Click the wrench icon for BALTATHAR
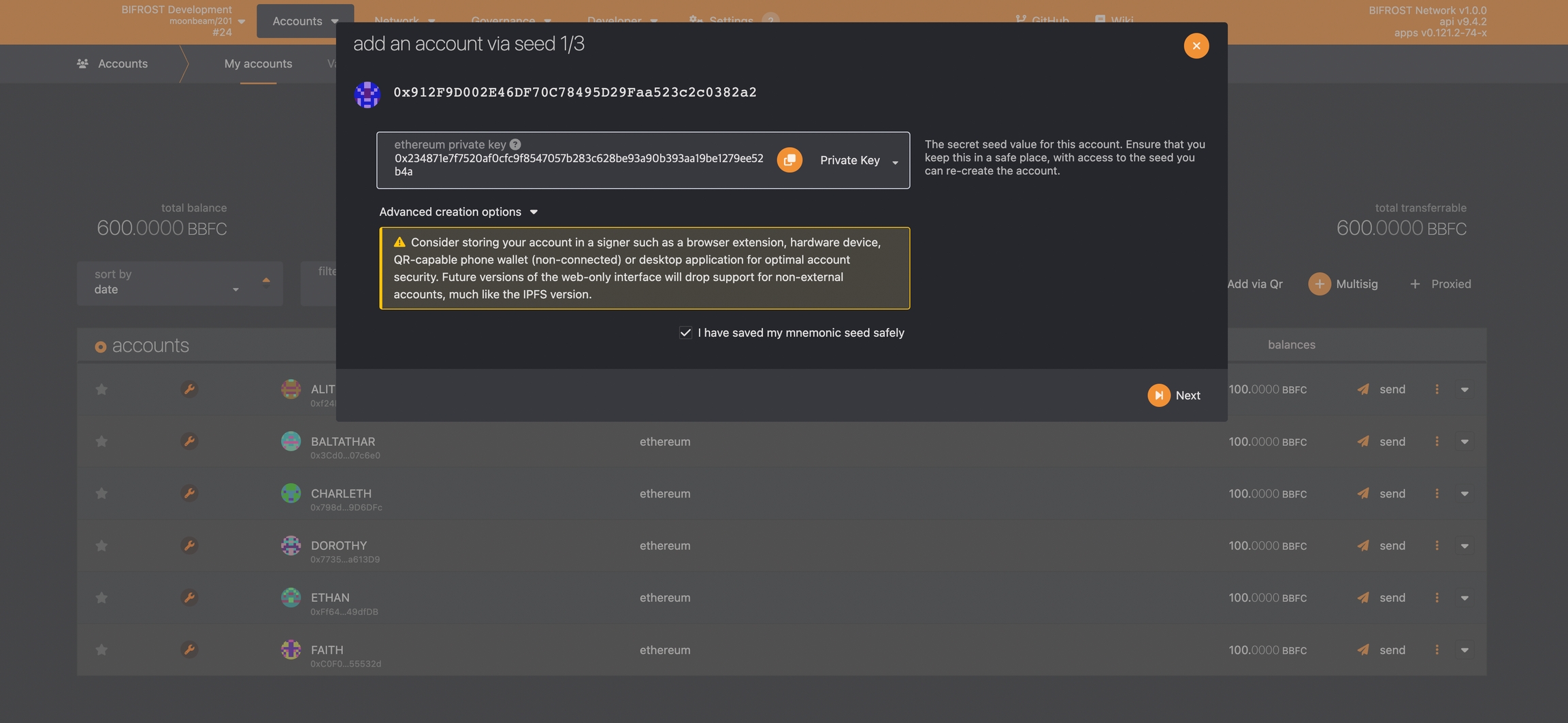This screenshot has height=723, width=1568. click(x=189, y=441)
